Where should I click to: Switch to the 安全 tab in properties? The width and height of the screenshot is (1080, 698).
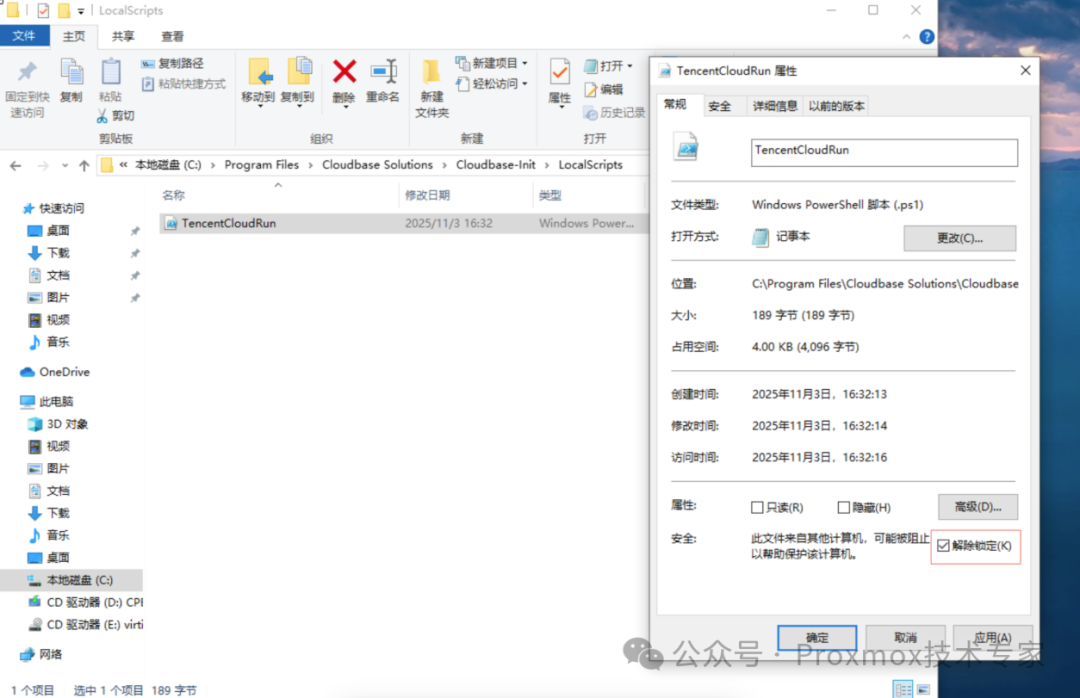pyautogui.click(x=721, y=105)
